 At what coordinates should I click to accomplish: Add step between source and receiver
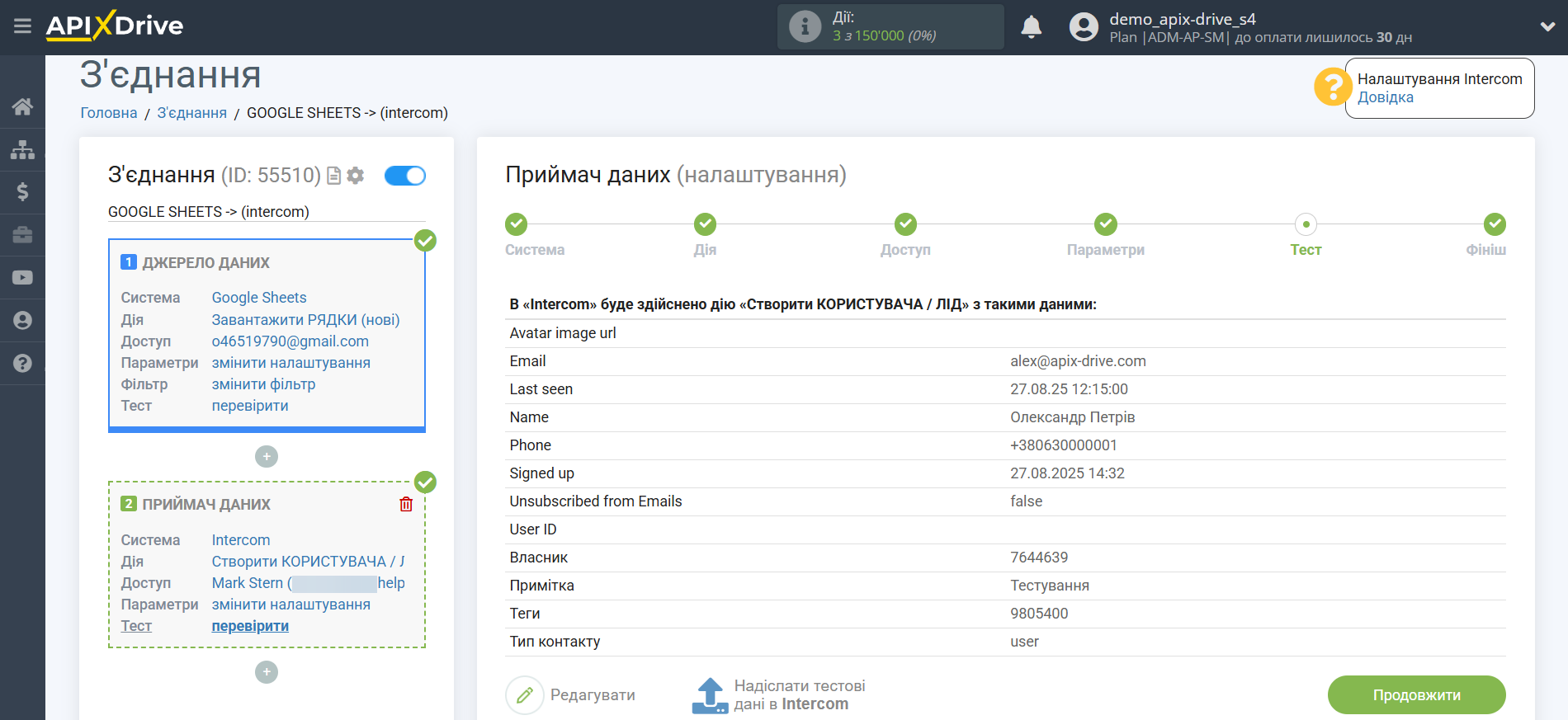point(267,456)
